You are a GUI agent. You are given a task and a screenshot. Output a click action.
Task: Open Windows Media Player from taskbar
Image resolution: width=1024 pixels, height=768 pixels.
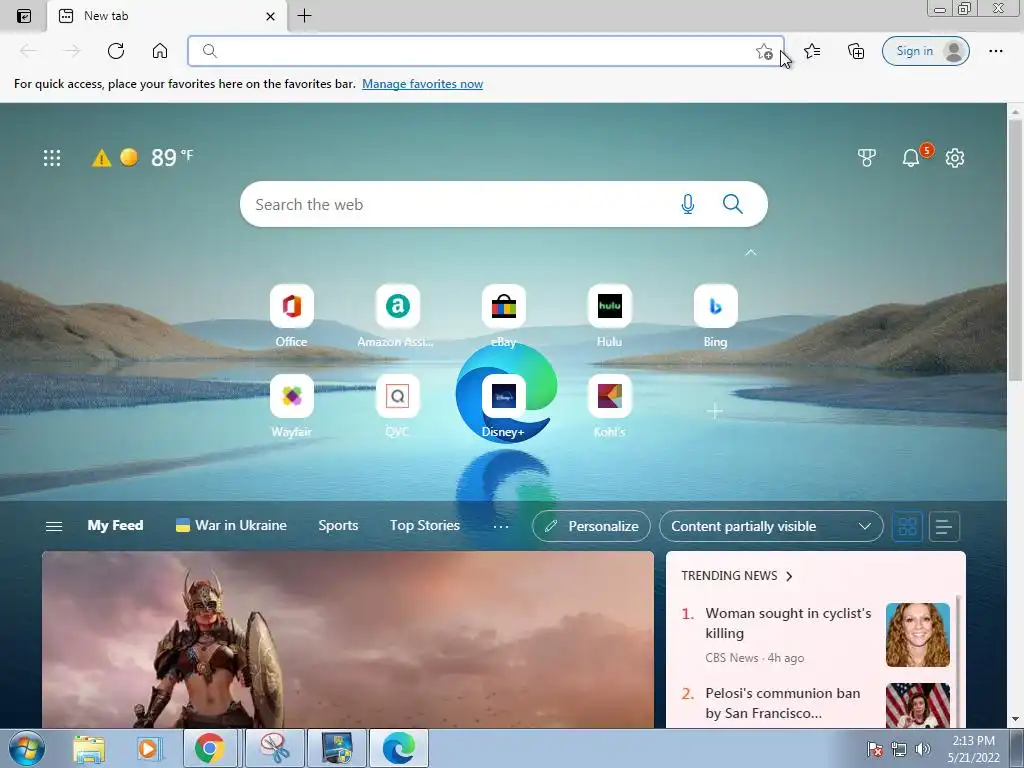(148, 748)
